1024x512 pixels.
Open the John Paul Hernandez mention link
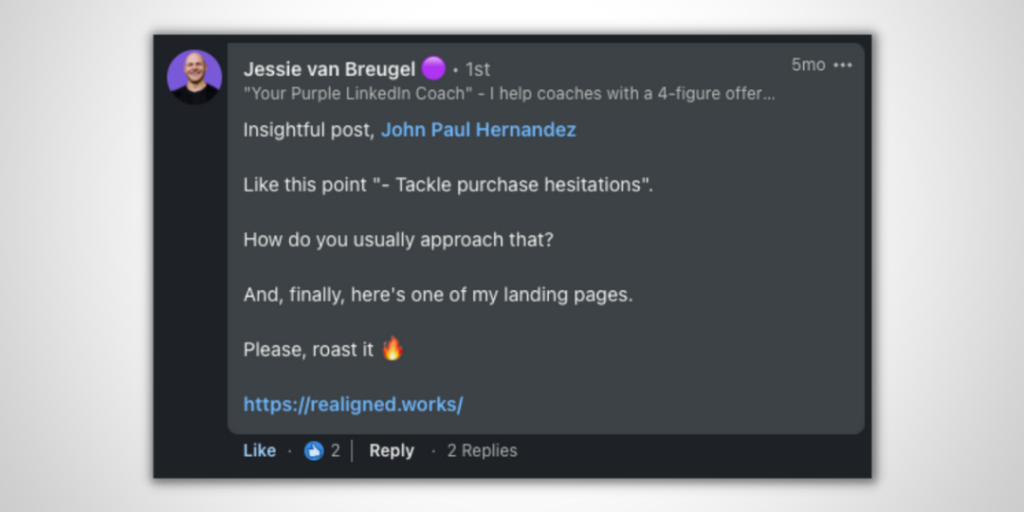pos(478,130)
